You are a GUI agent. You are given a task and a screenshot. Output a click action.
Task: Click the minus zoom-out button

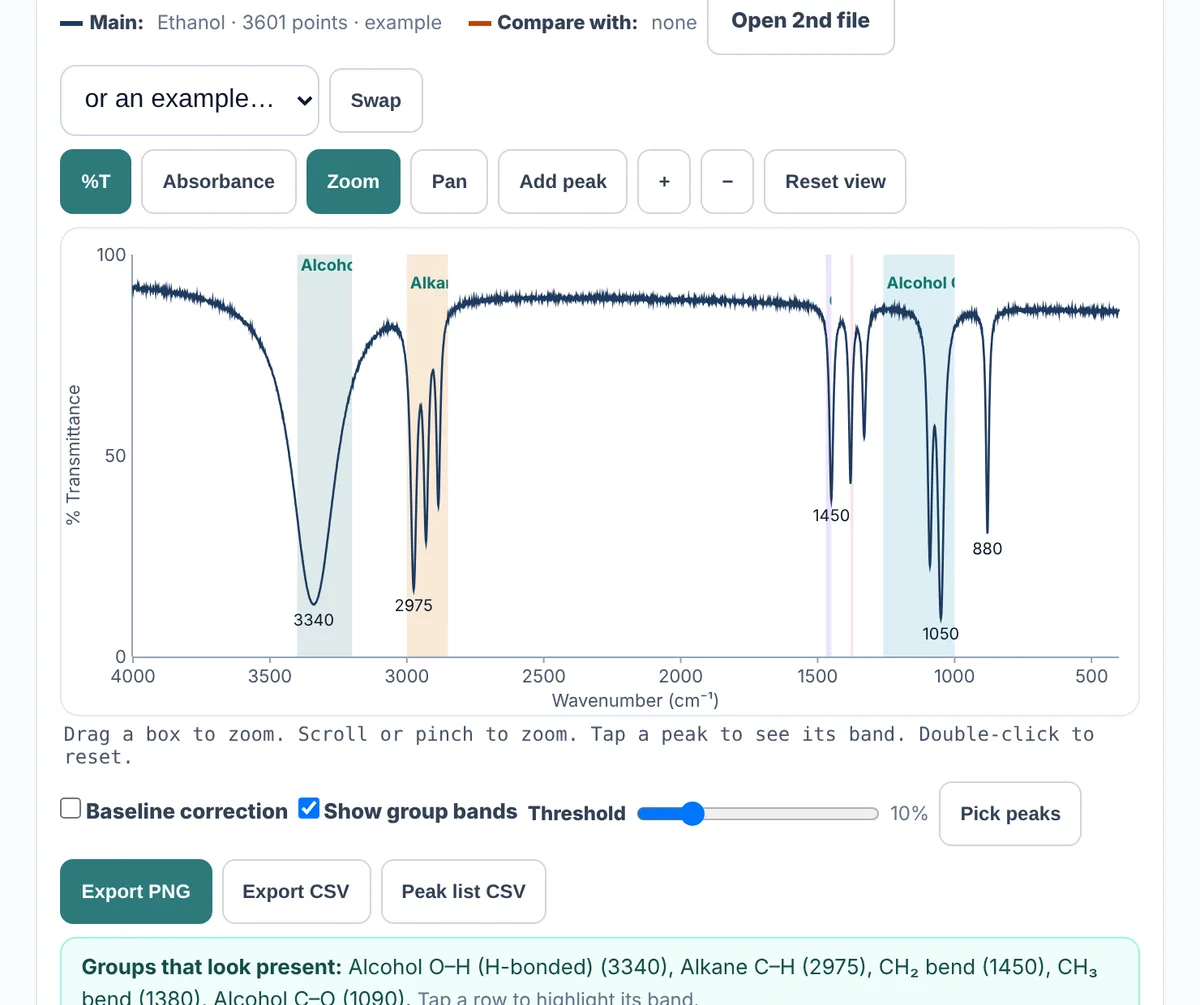727,181
